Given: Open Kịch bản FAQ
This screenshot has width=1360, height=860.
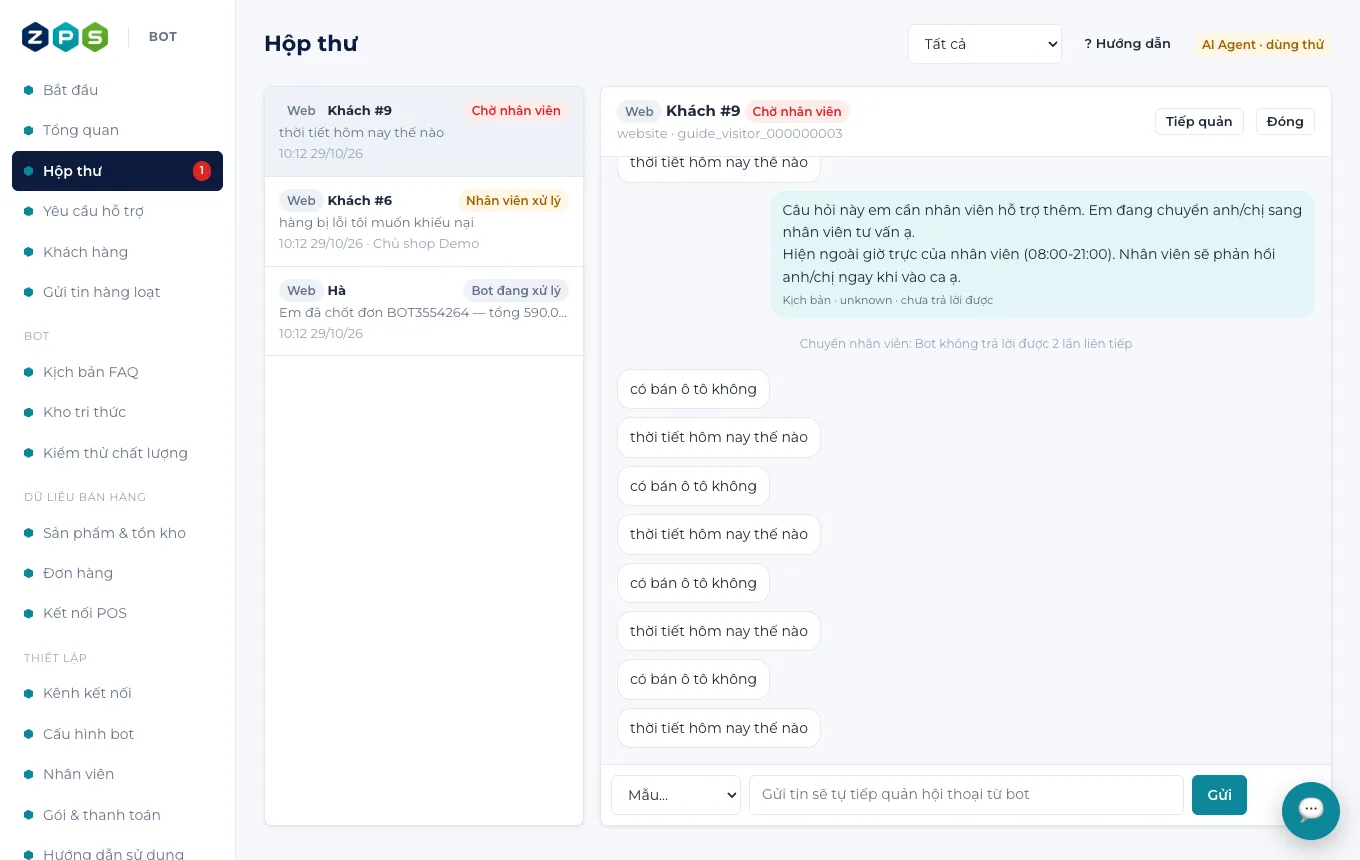Looking at the screenshot, I should [117, 372].
